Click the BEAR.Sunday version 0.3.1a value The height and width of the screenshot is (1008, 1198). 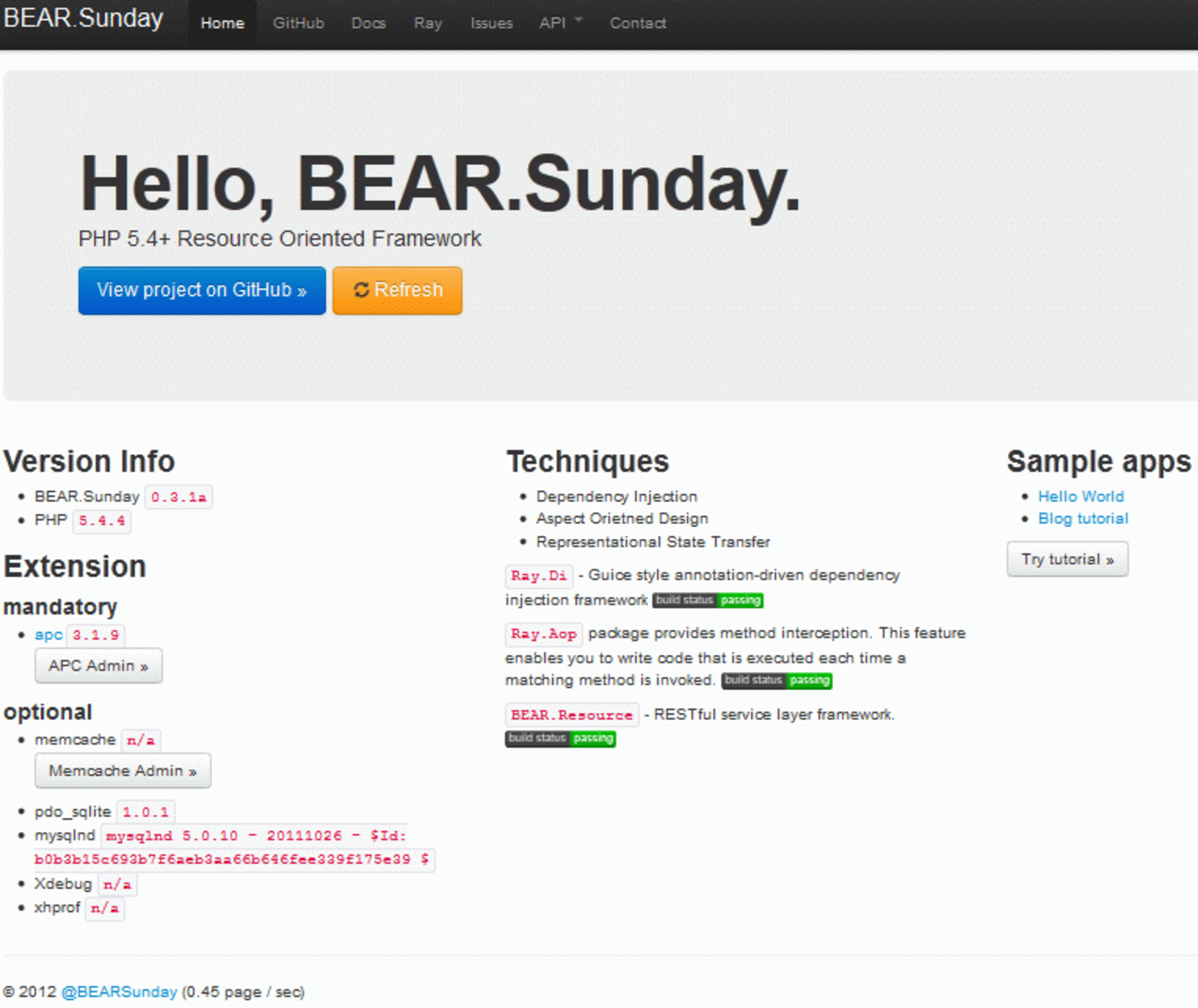tap(179, 498)
